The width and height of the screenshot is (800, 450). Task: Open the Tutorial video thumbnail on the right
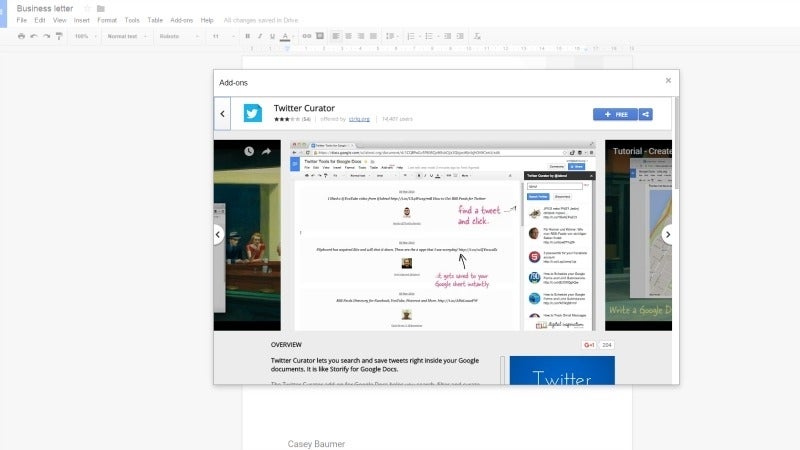coord(638,235)
